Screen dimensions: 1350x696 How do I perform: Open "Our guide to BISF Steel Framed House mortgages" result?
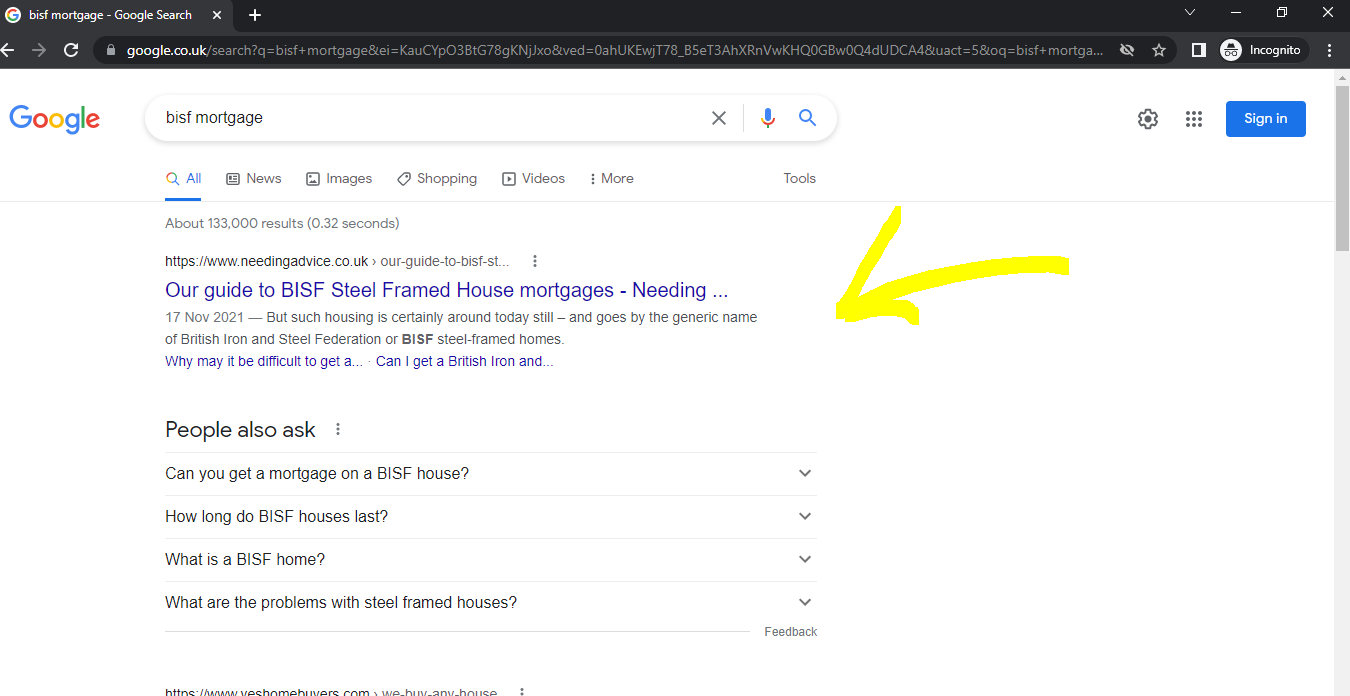446,290
